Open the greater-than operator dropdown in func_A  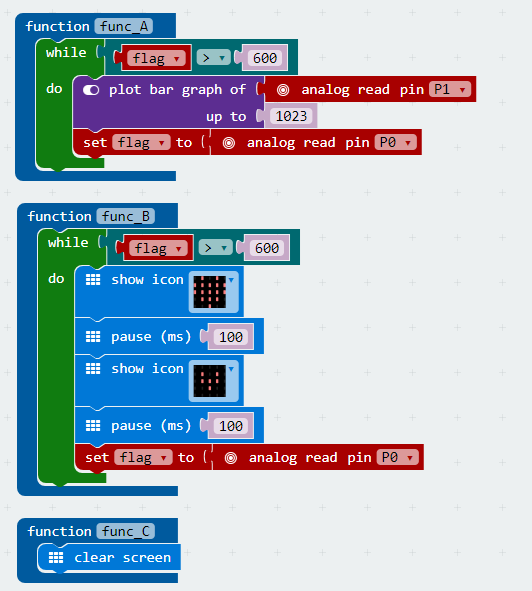pos(213,58)
